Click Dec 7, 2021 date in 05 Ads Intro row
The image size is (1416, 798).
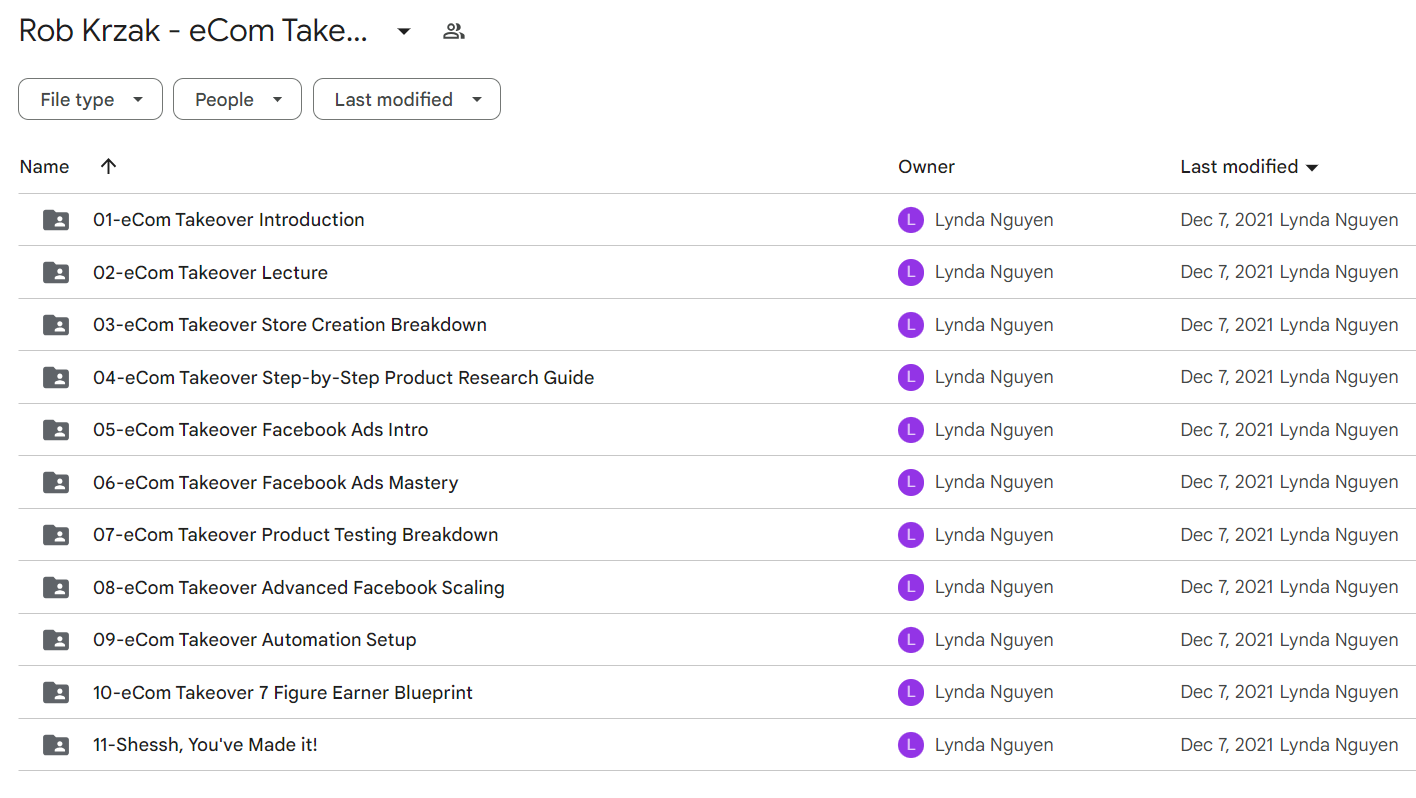[1227, 430]
